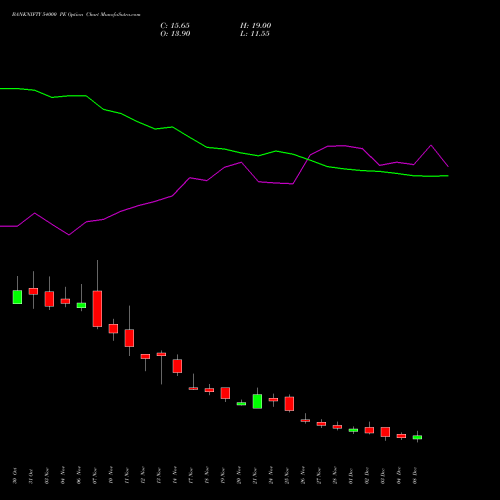Click the high value H: 19.00
Viewport: 500px width, 500px height.
pyautogui.click(x=256, y=26)
